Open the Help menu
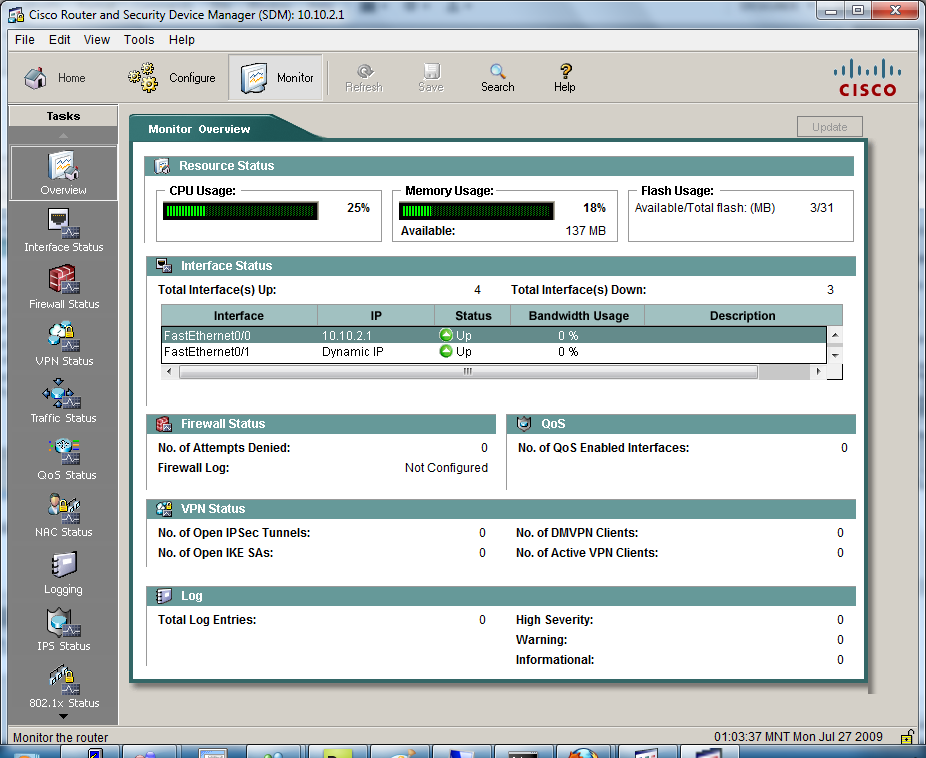Screen dimensions: 926x758 (181, 40)
